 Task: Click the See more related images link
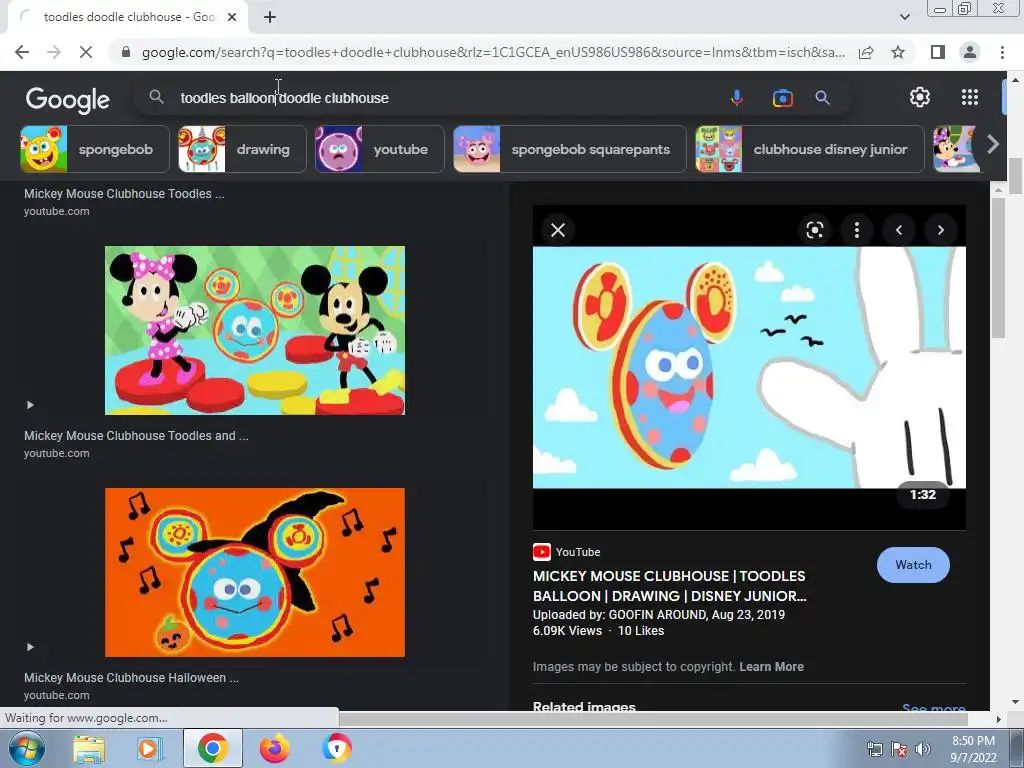[x=933, y=708]
